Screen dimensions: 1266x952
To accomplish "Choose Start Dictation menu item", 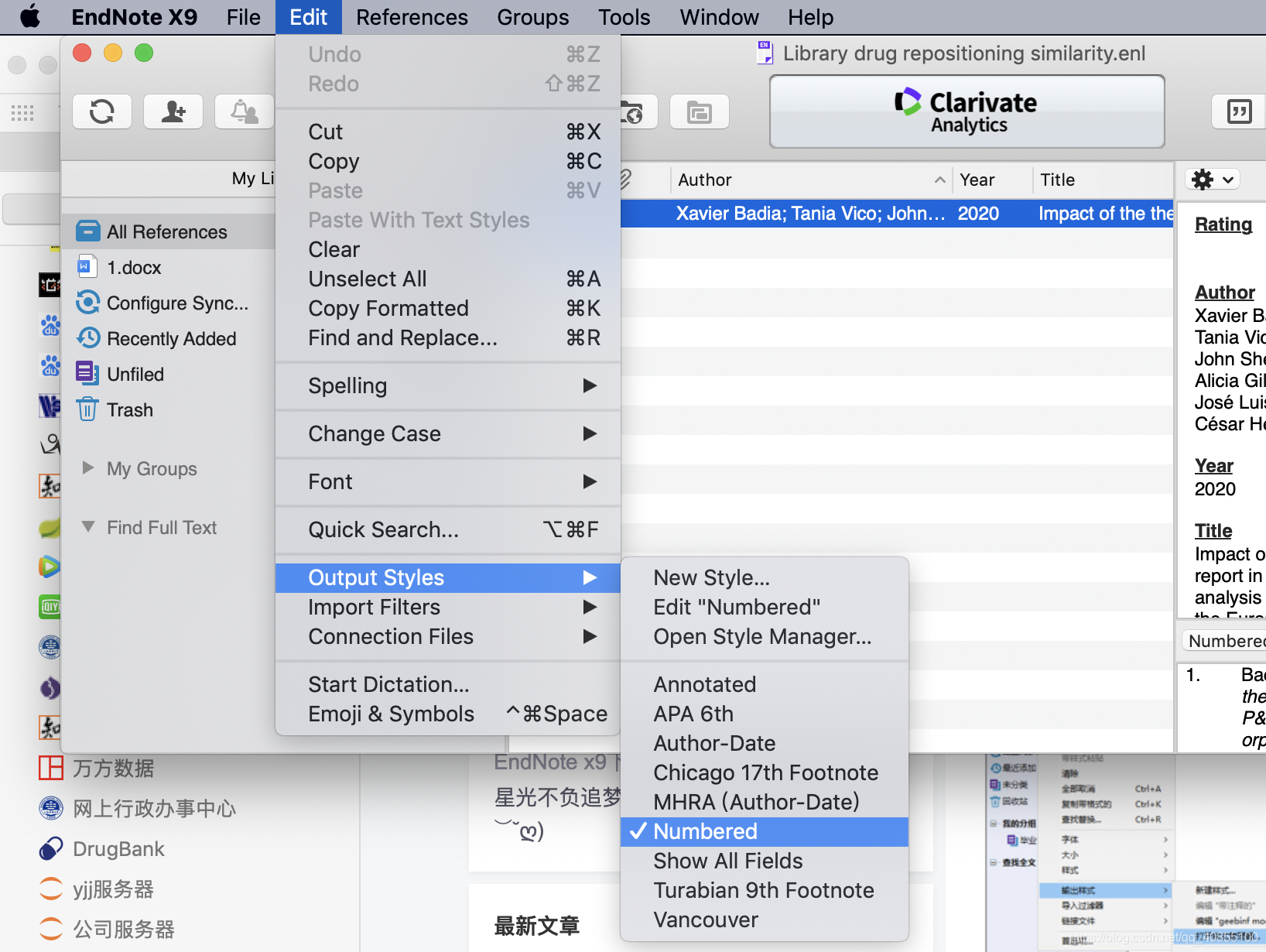I will click(x=448, y=684).
